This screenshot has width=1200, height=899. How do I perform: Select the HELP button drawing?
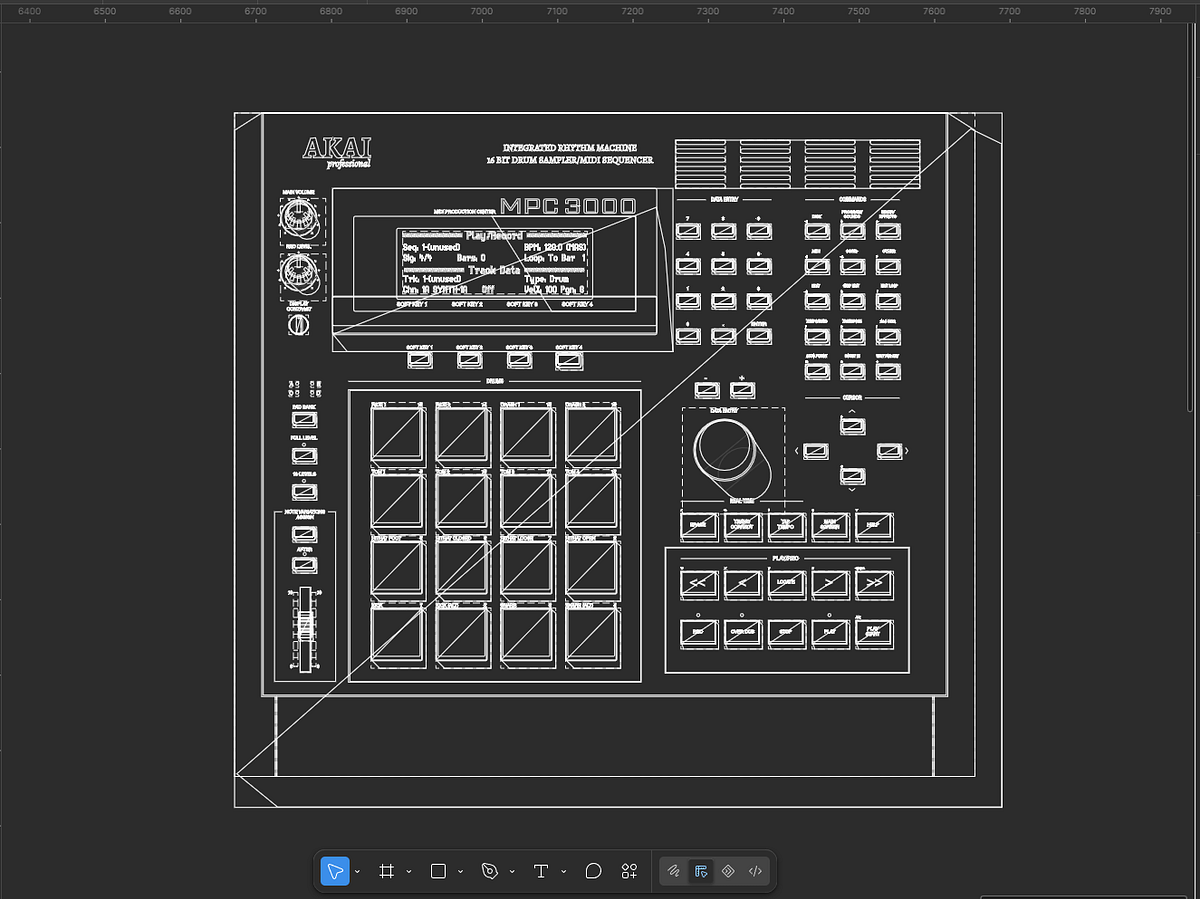tap(874, 526)
